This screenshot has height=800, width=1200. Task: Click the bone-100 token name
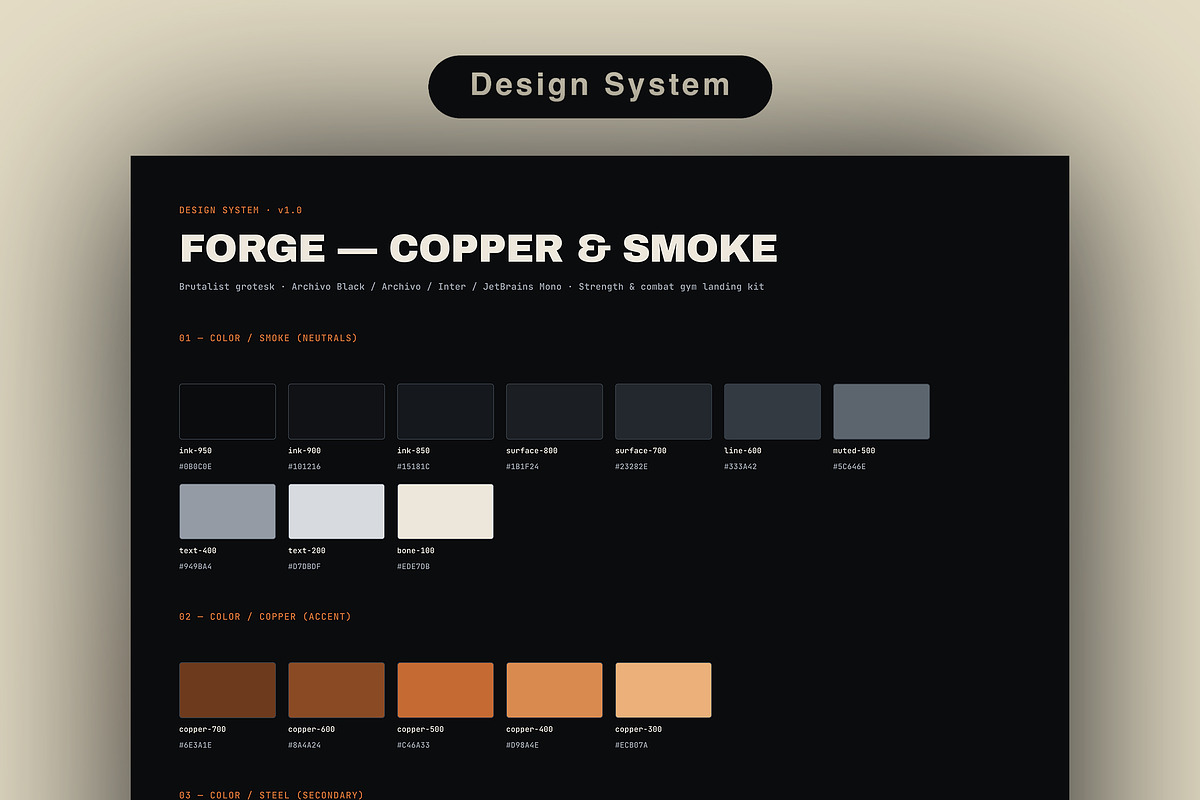pyautogui.click(x=416, y=551)
